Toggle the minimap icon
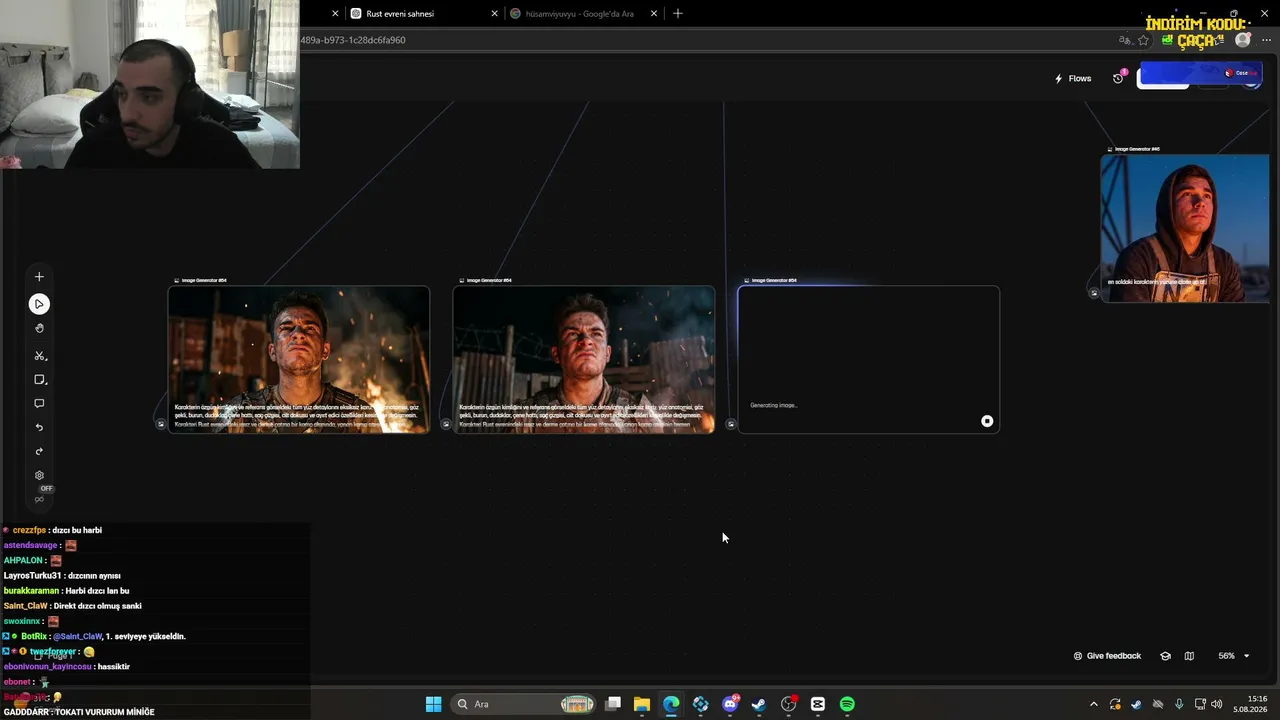 pos(1189,656)
